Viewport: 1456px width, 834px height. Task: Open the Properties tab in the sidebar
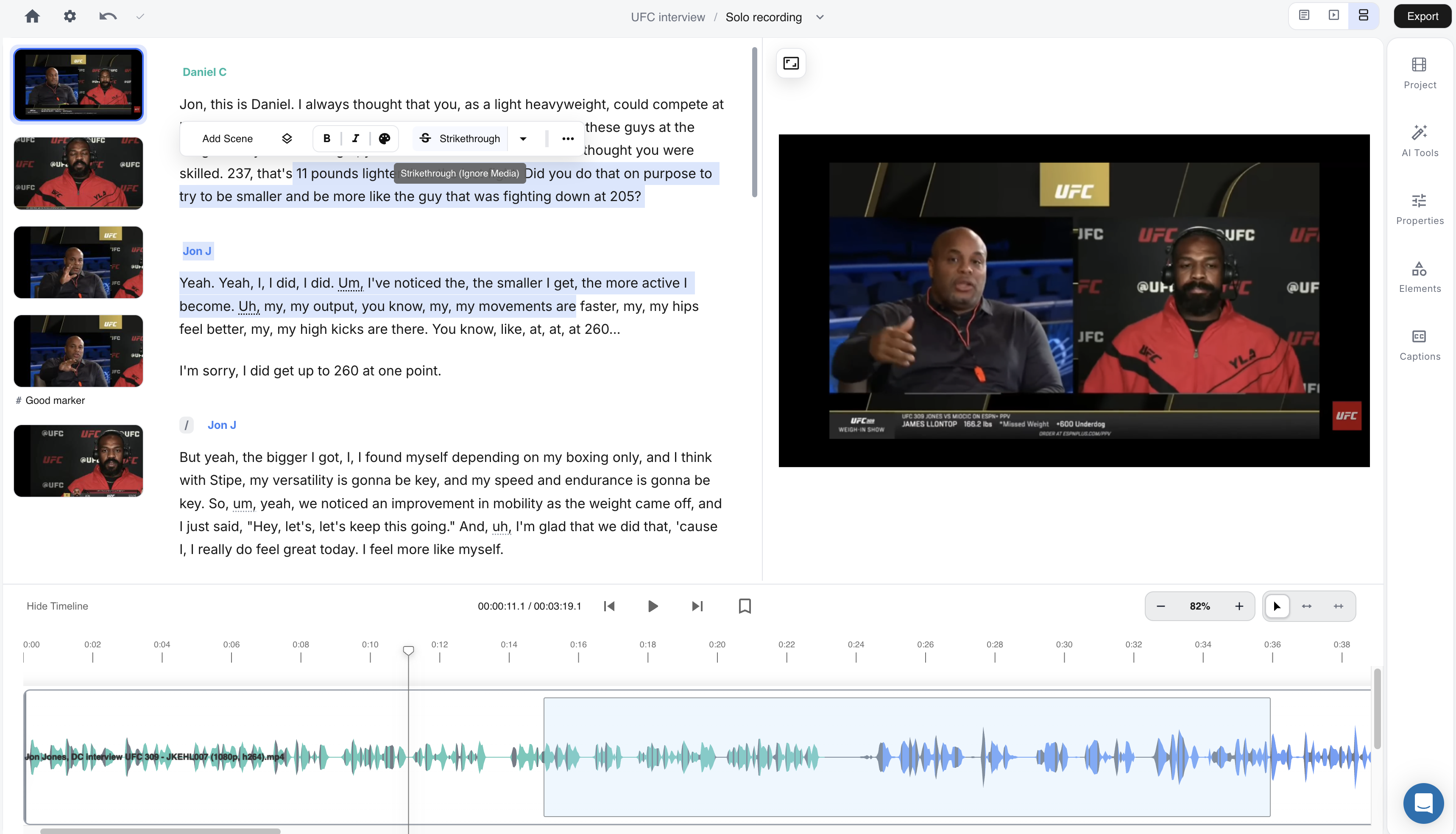(x=1420, y=209)
